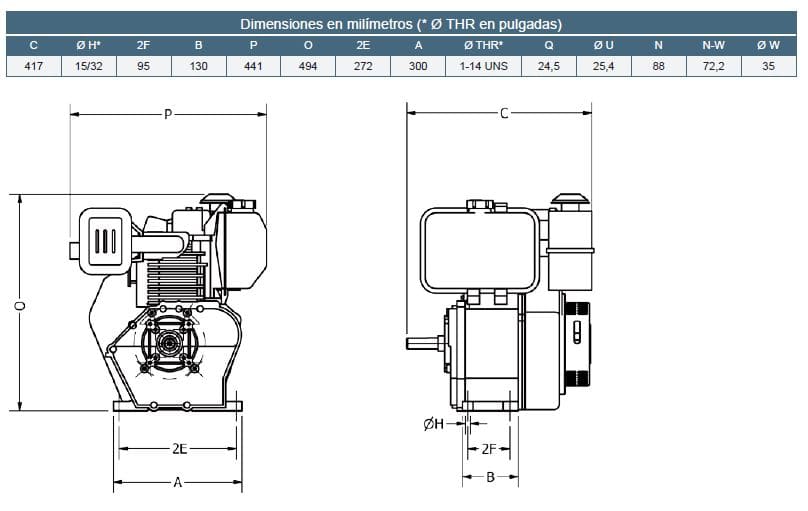808x511 pixels.
Task: Click the 'A' column header in table
Action: [418, 45]
